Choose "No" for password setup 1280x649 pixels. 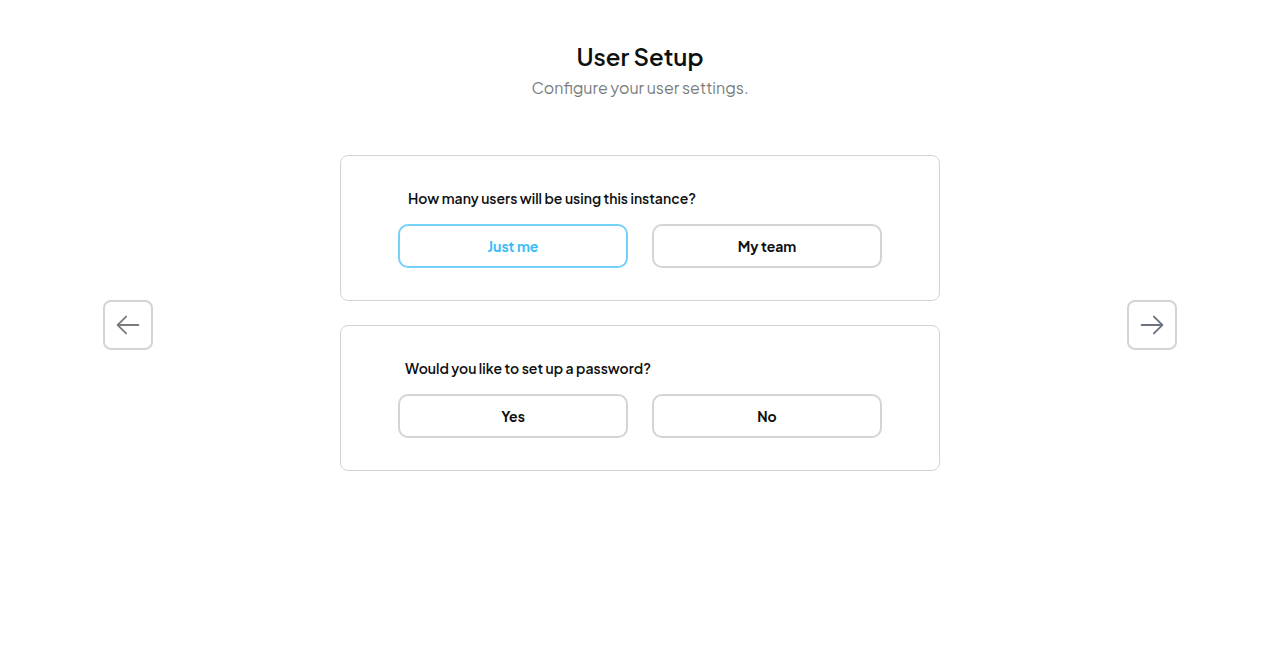tap(767, 416)
